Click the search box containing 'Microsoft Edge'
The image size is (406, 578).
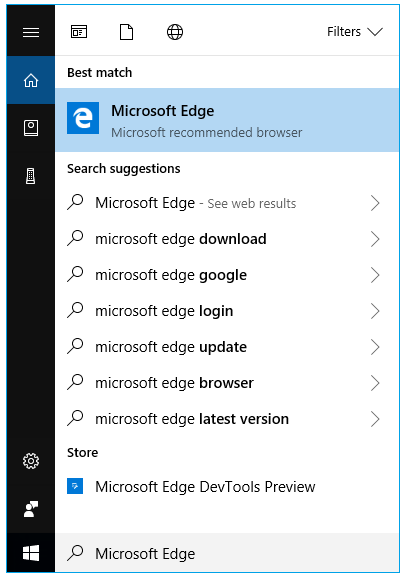tap(227, 553)
